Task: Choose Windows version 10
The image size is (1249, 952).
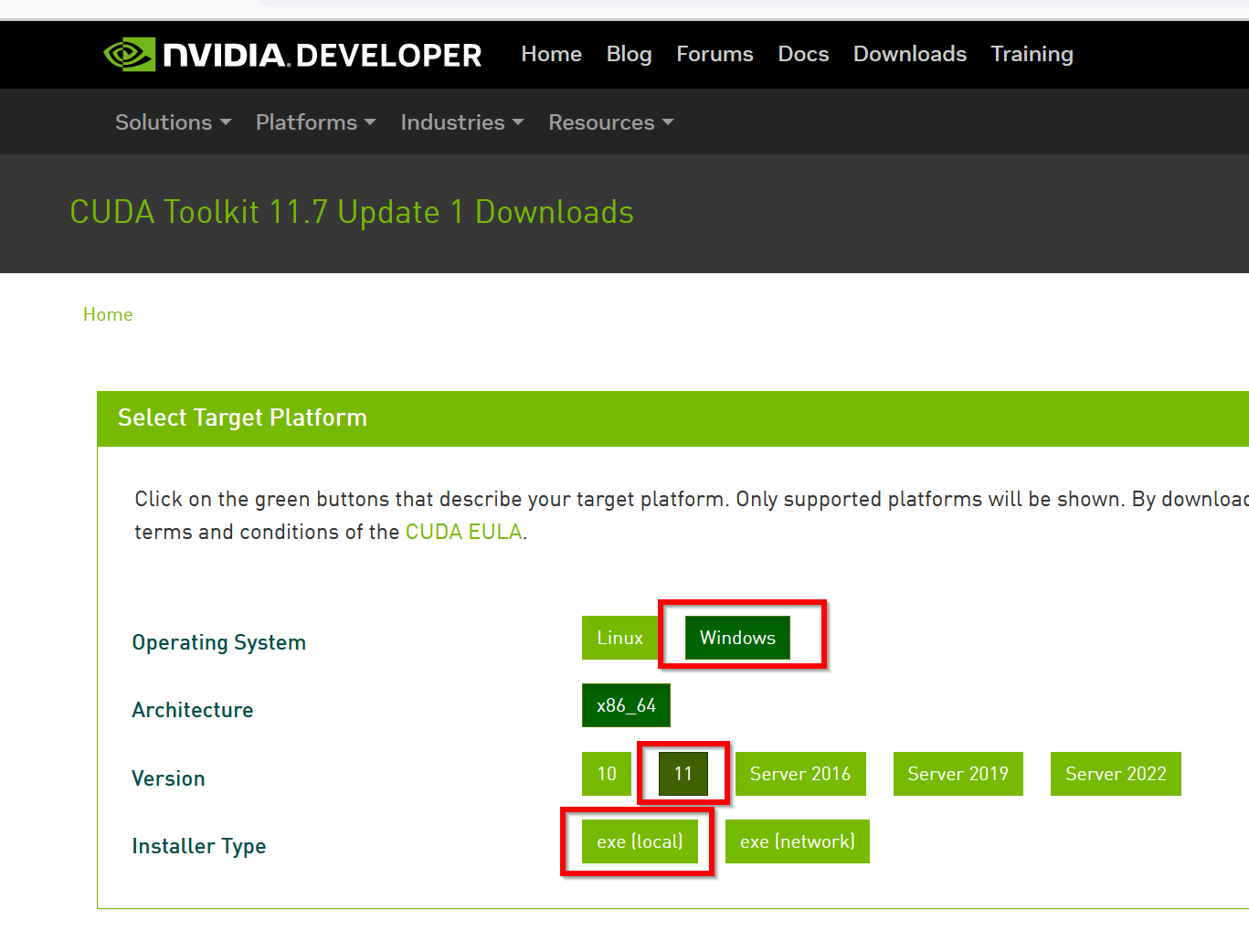Action: pos(607,774)
